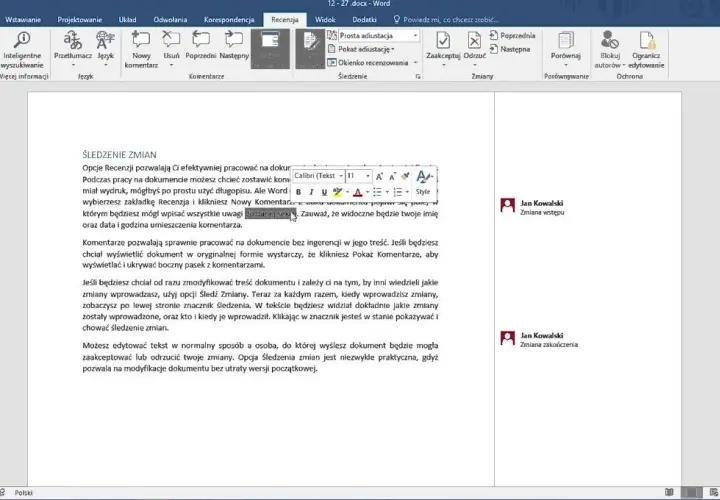Click the Okienko recenzowania button
Image resolution: width=720 pixels, height=500 pixels.
point(368,62)
